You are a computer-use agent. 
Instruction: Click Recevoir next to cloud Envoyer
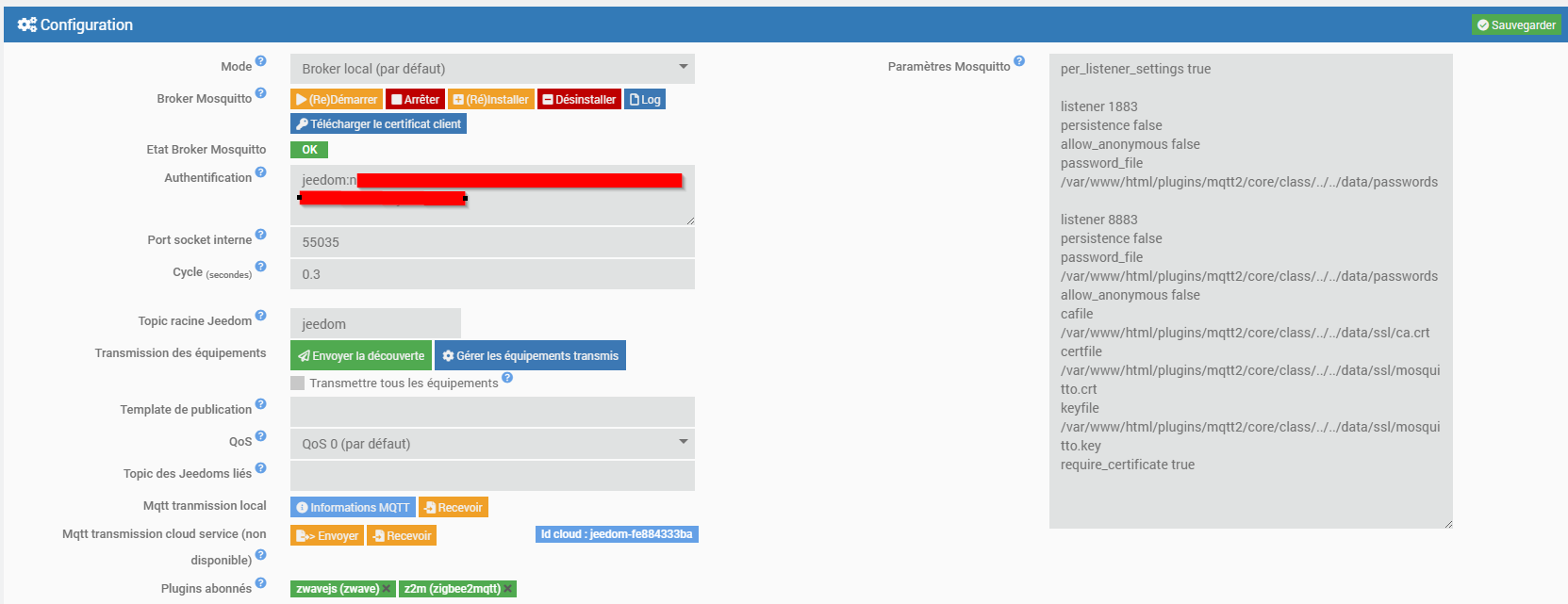402,535
